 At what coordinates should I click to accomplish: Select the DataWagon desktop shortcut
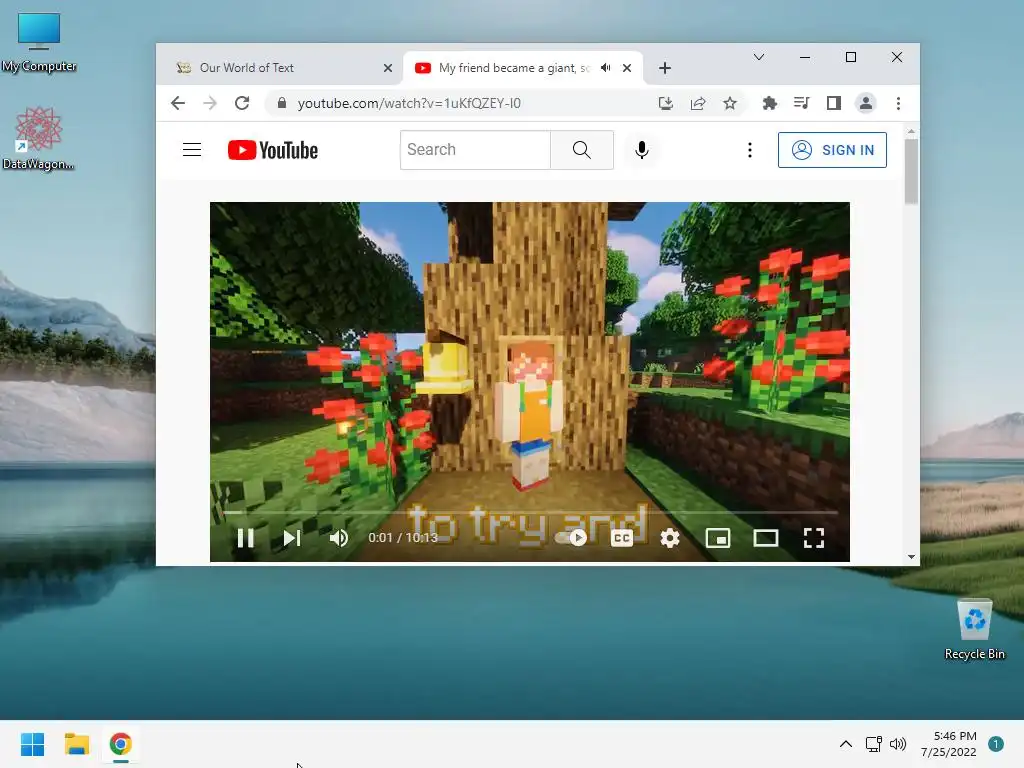click(x=39, y=138)
